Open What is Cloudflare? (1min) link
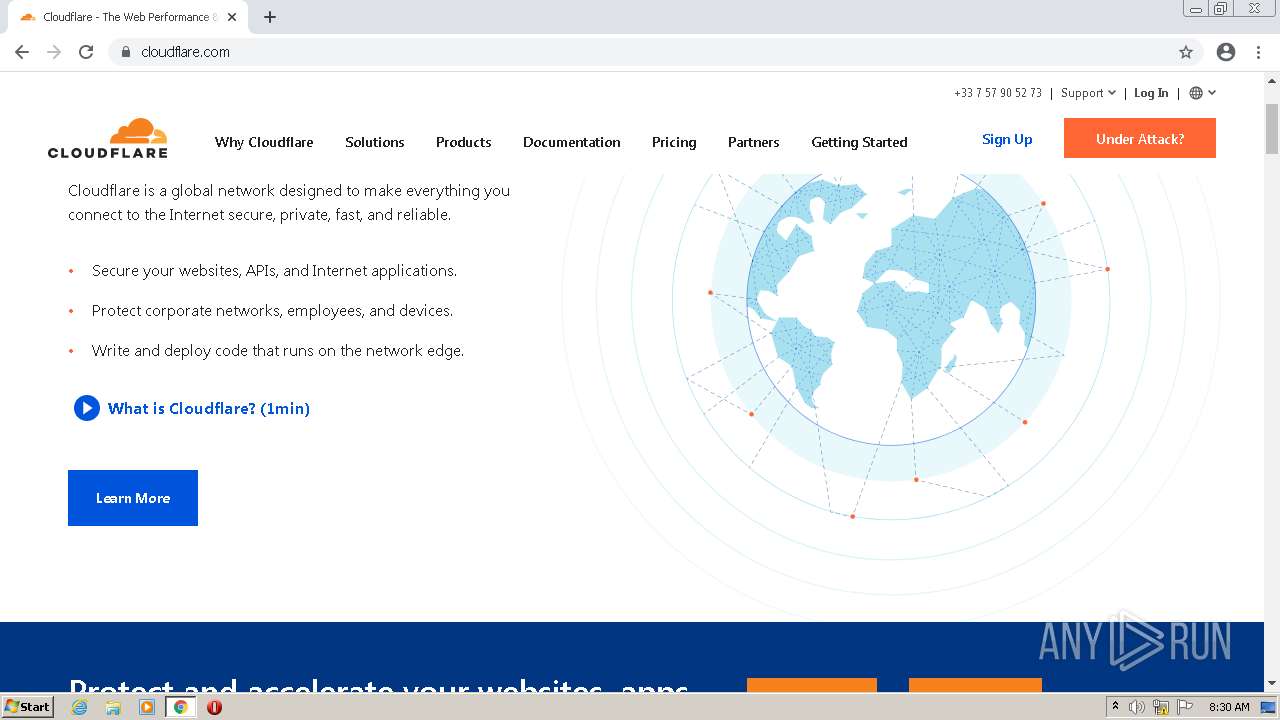Viewport: 1280px width, 720px height. click(209, 408)
